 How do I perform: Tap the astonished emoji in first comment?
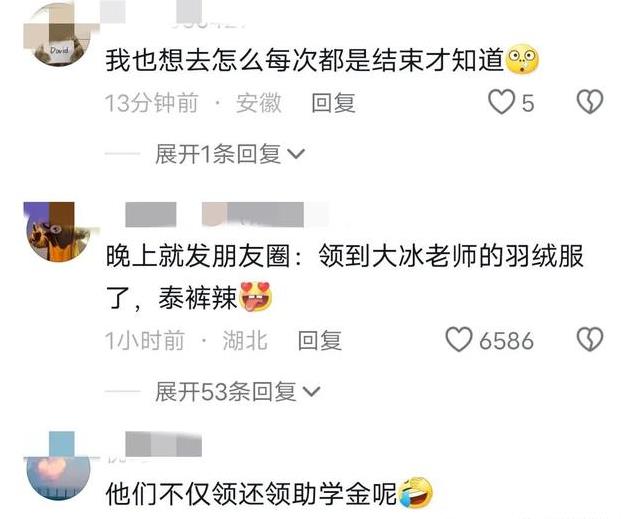click(x=522, y=59)
